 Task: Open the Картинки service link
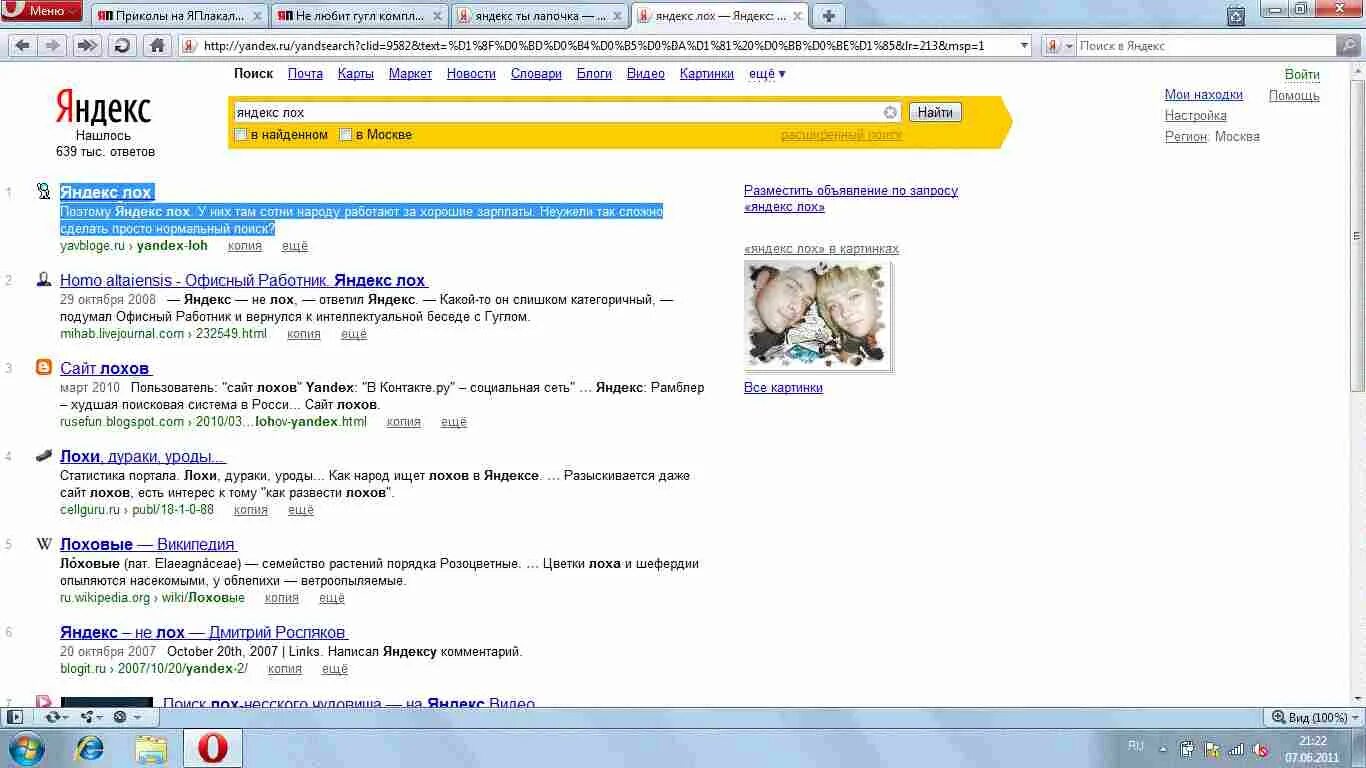tap(707, 74)
